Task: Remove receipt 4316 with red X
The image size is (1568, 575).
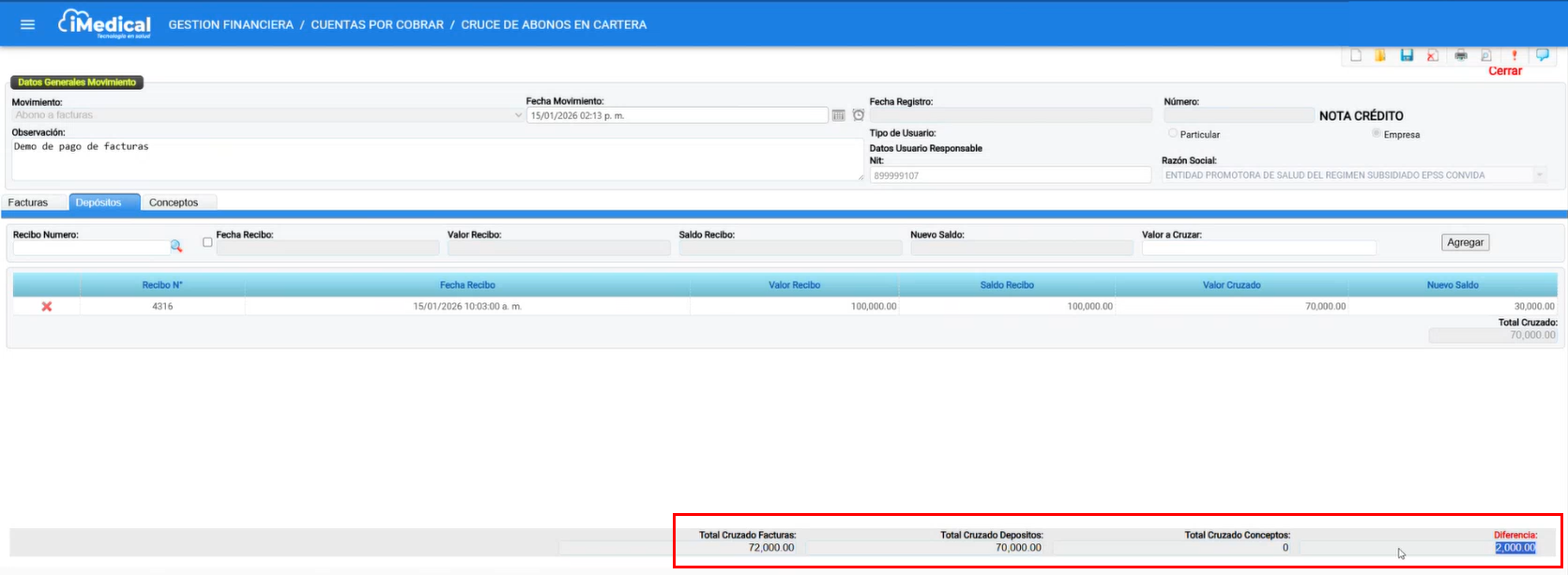Action: coord(47,307)
